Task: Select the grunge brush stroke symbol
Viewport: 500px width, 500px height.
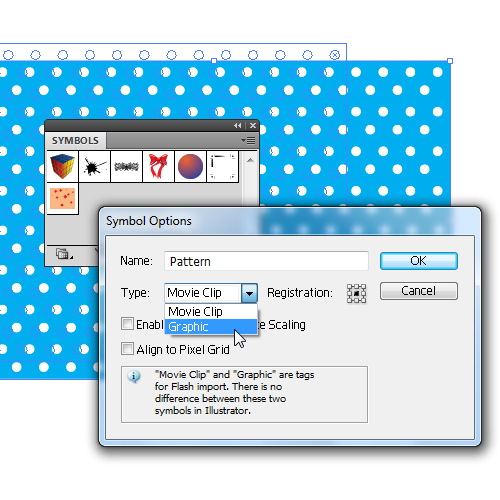Action: coord(126,166)
